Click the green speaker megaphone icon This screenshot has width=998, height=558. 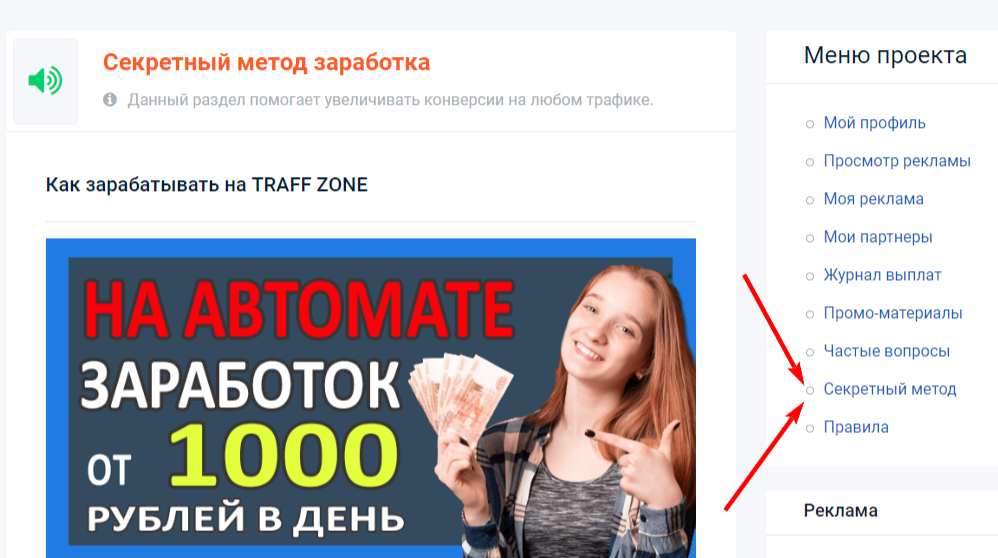45,81
